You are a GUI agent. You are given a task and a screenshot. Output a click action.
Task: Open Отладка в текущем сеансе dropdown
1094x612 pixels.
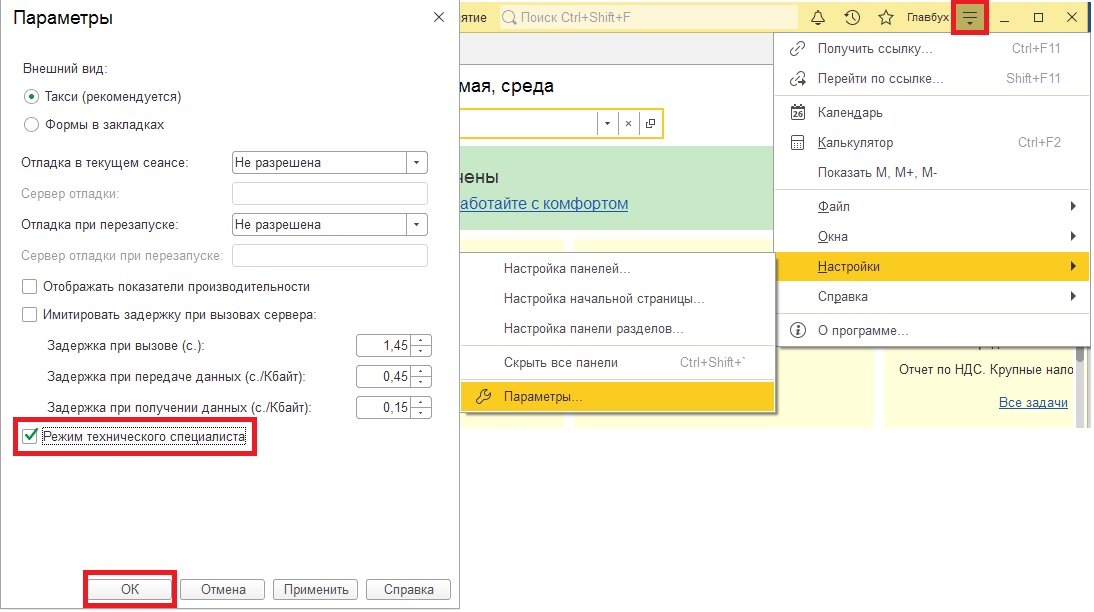point(417,163)
